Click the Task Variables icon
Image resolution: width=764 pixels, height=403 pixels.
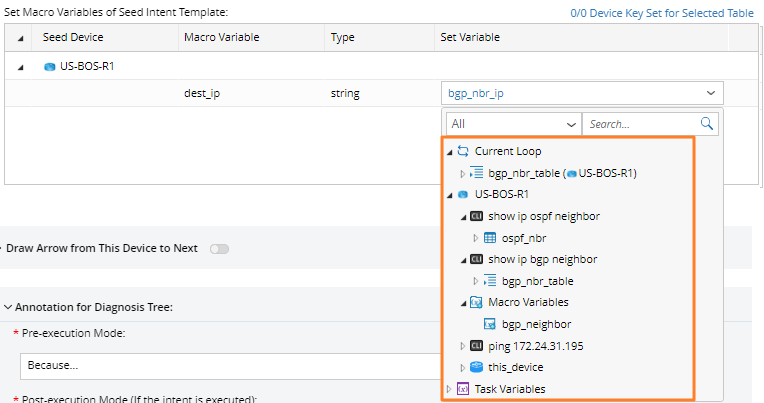pos(462,389)
